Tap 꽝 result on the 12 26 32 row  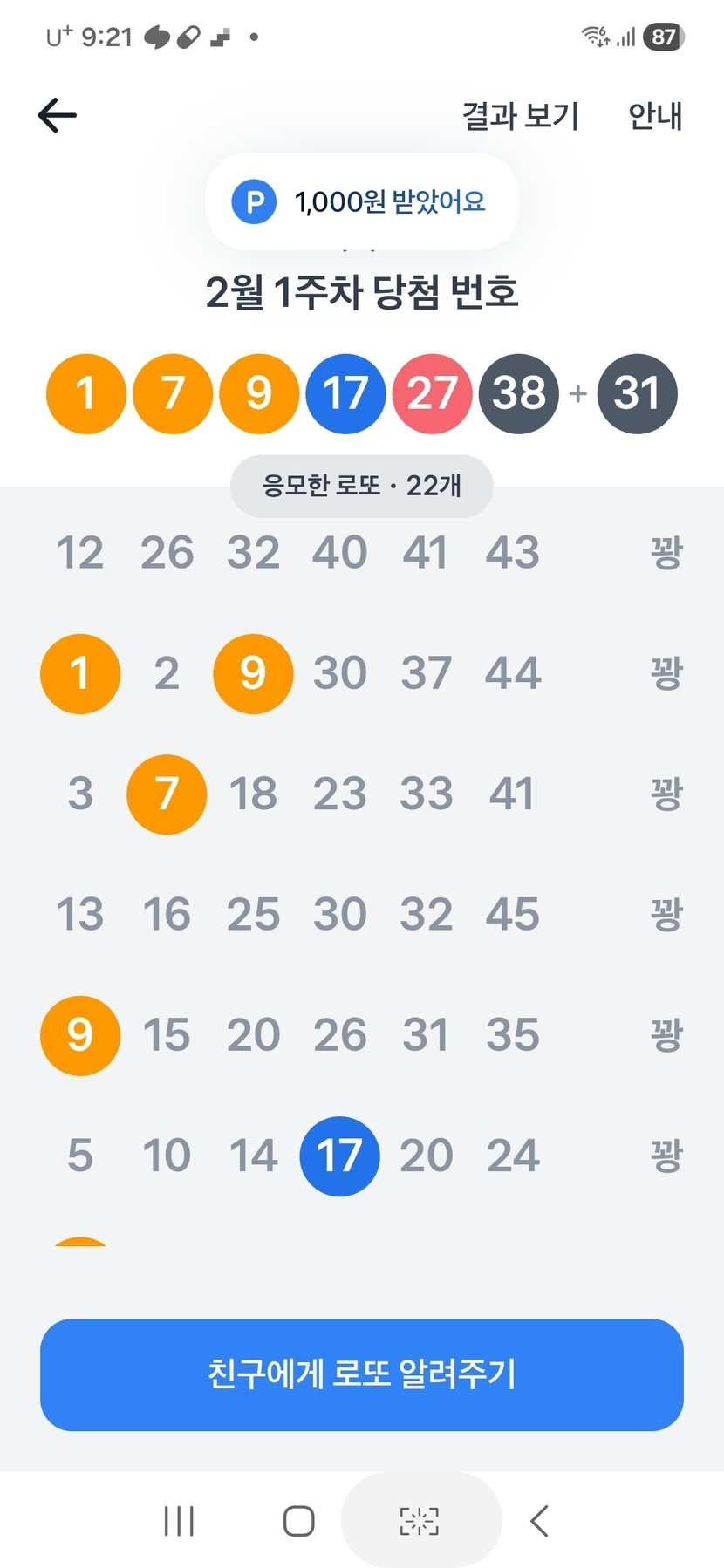click(x=666, y=553)
